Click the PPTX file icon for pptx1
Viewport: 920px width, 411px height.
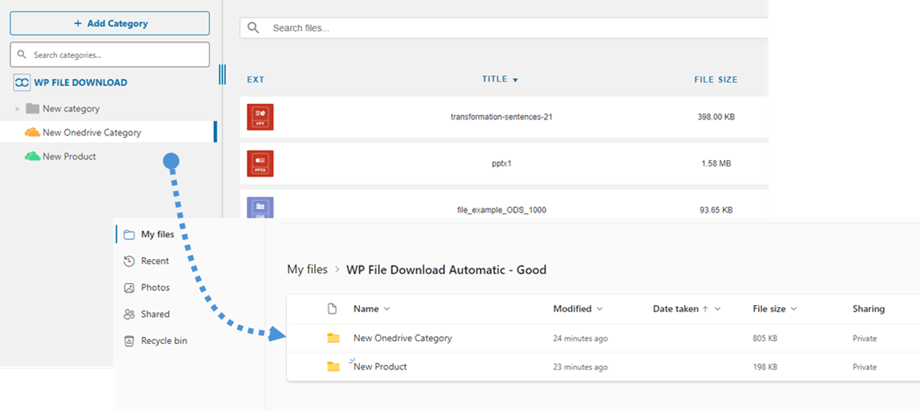(260, 163)
